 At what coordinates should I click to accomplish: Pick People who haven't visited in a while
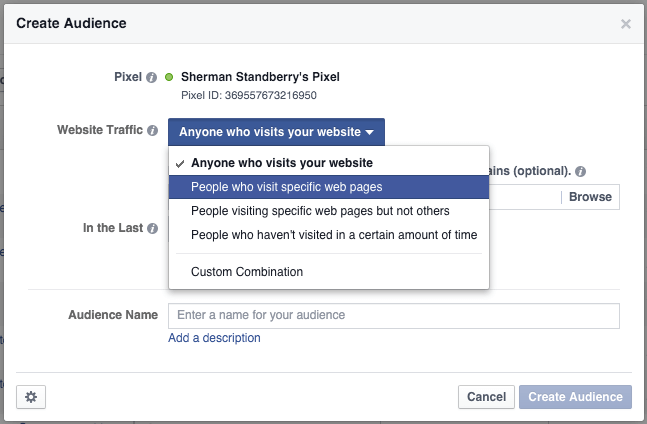pyautogui.click(x=334, y=235)
